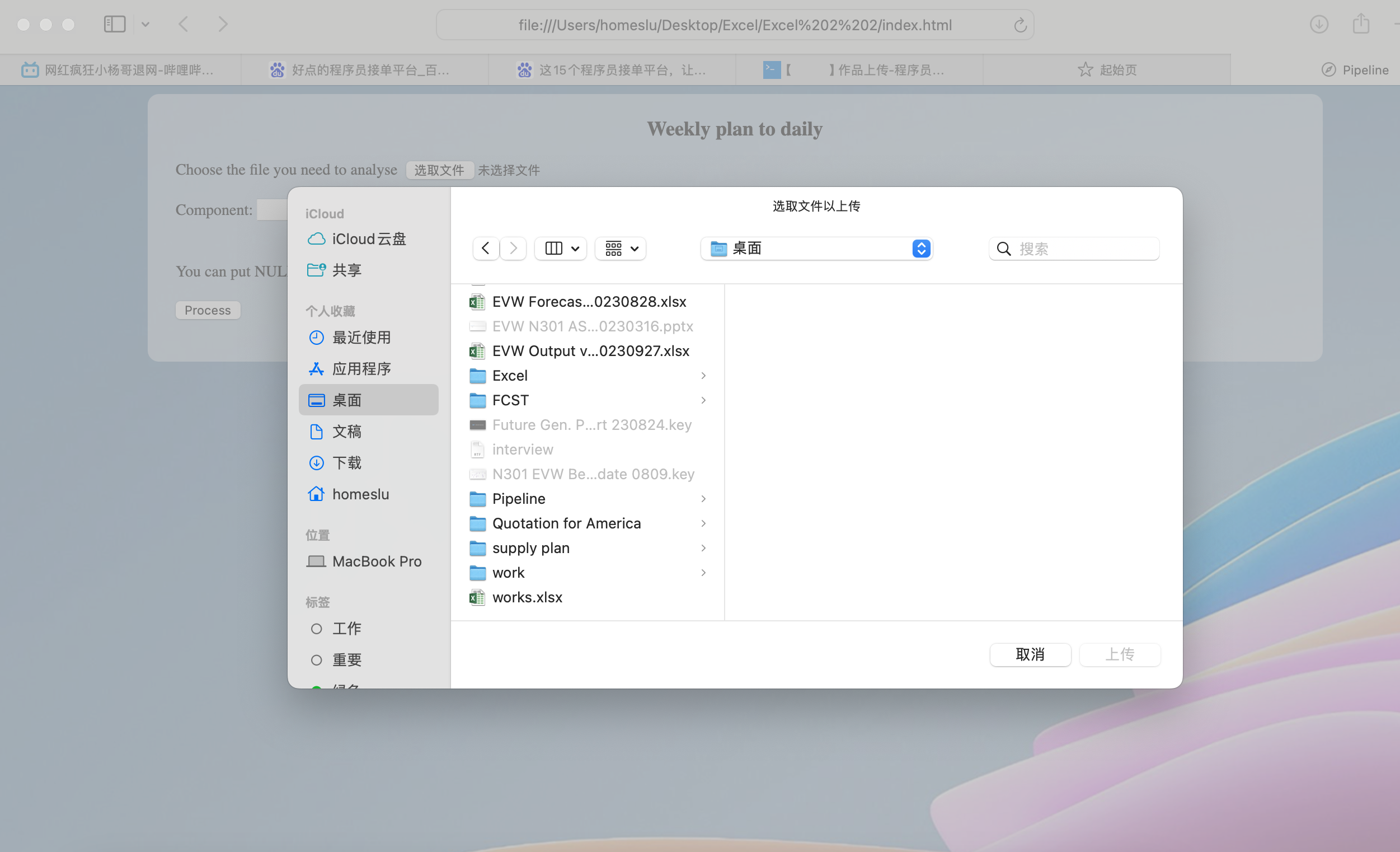The width and height of the screenshot is (1400, 852).
Task: Open homeslu home folder in sidebar
Action: 369,494
